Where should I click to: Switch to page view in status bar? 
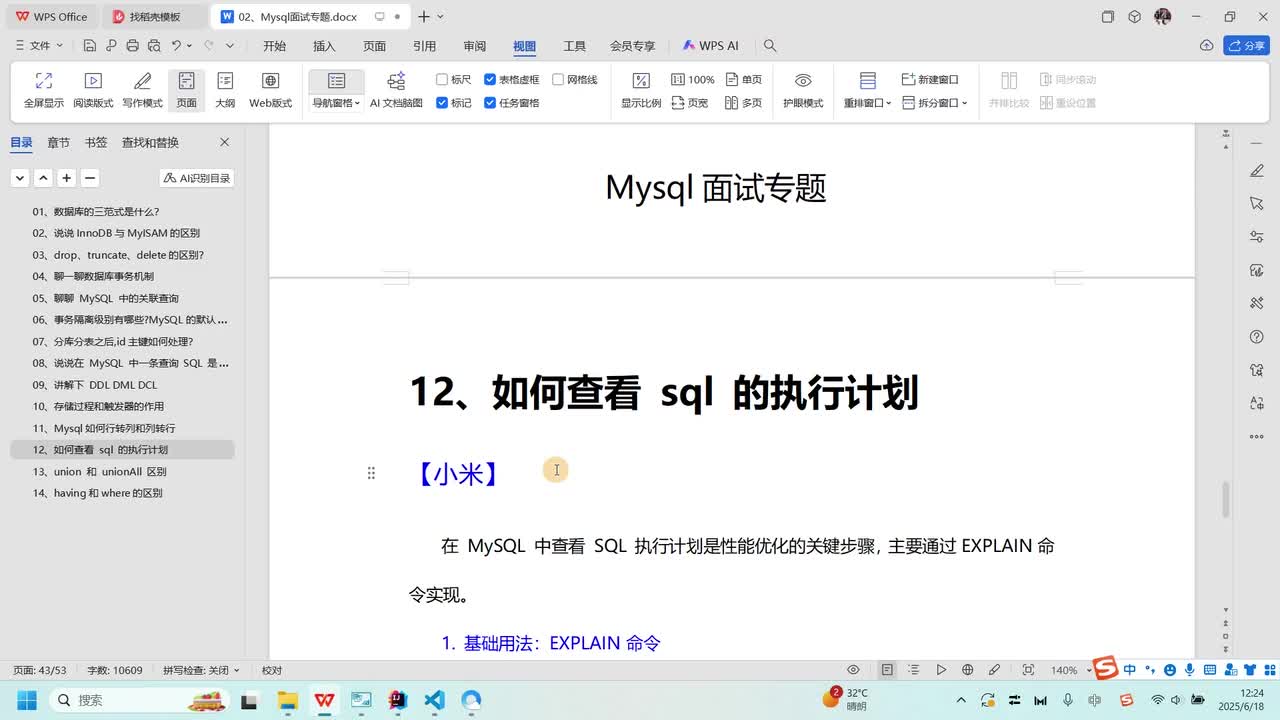point(887,670)
